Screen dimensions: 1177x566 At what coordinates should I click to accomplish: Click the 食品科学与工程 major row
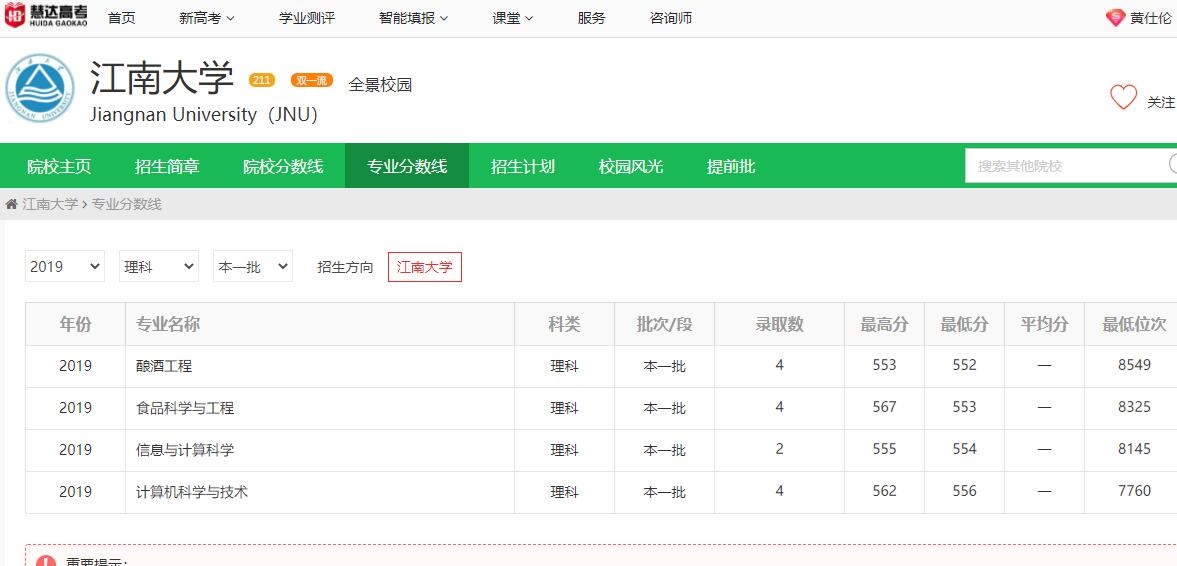coord(601,408)
